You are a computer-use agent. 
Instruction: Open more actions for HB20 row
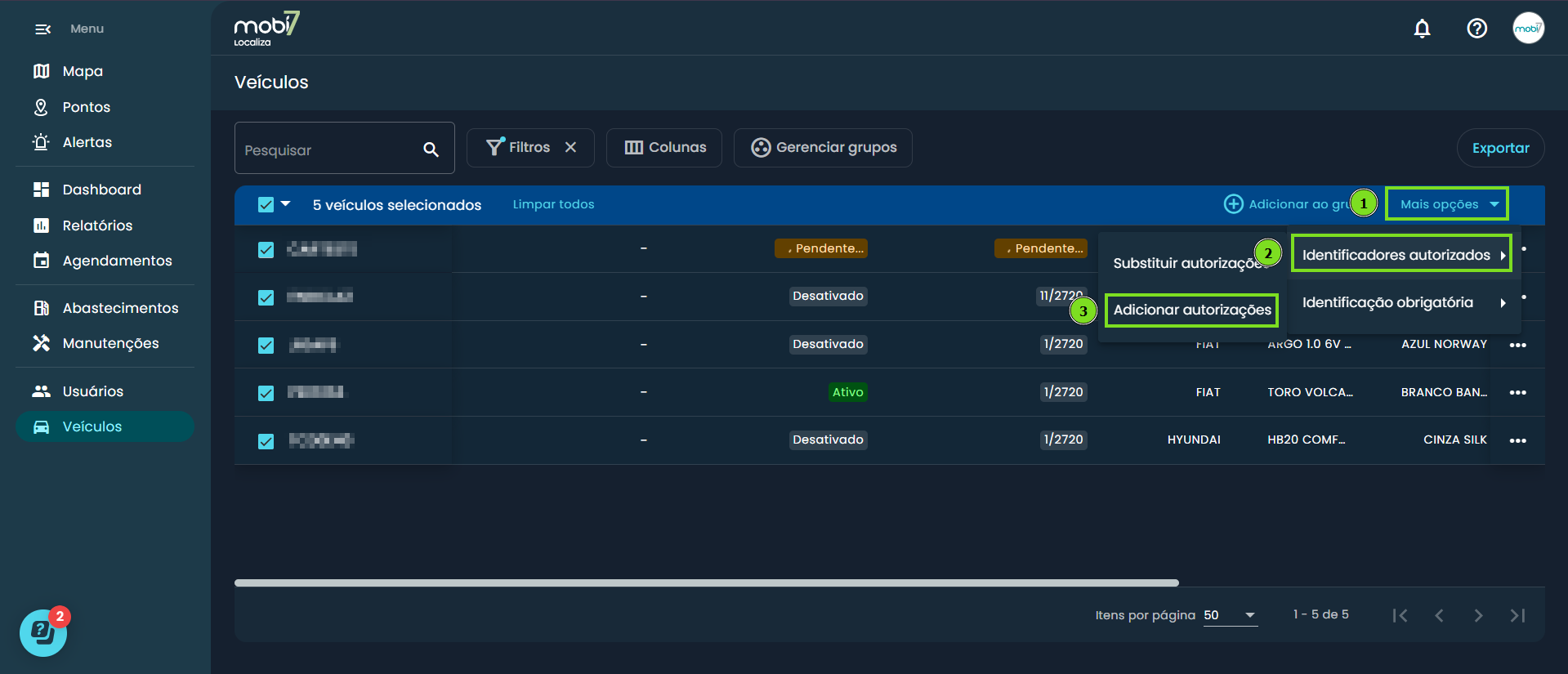click(x=1518, y=440)
